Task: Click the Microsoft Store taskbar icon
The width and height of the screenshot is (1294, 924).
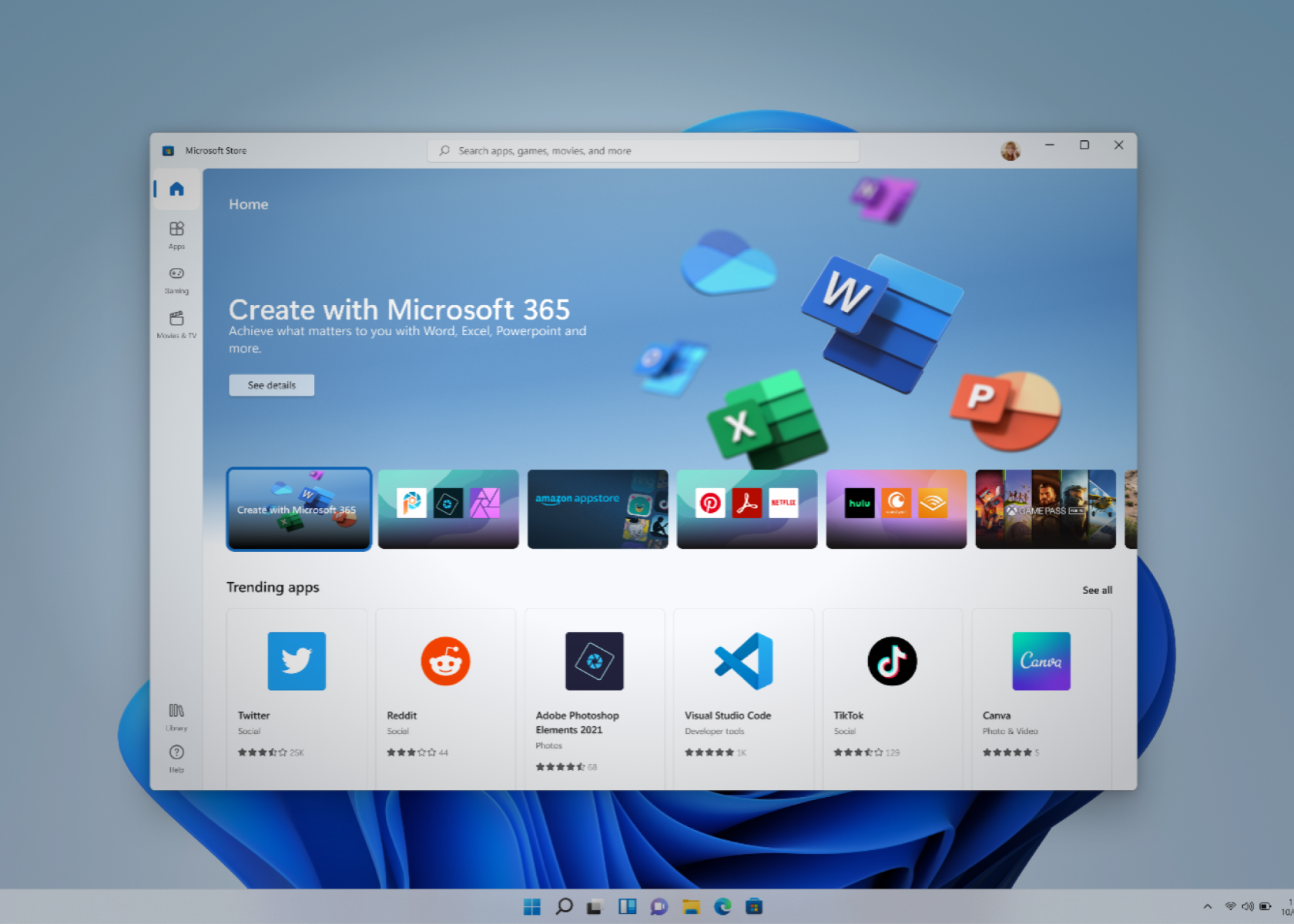Action: point(754,906)
